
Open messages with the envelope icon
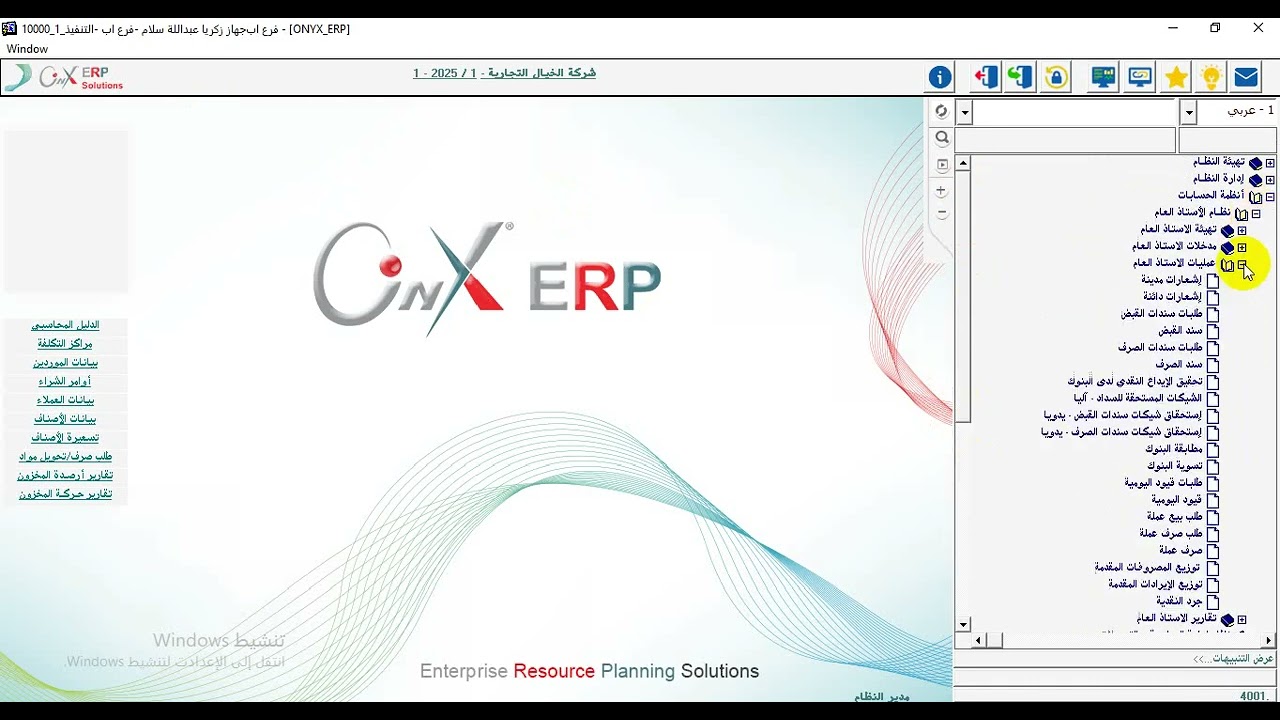[x=1246, y=77]
